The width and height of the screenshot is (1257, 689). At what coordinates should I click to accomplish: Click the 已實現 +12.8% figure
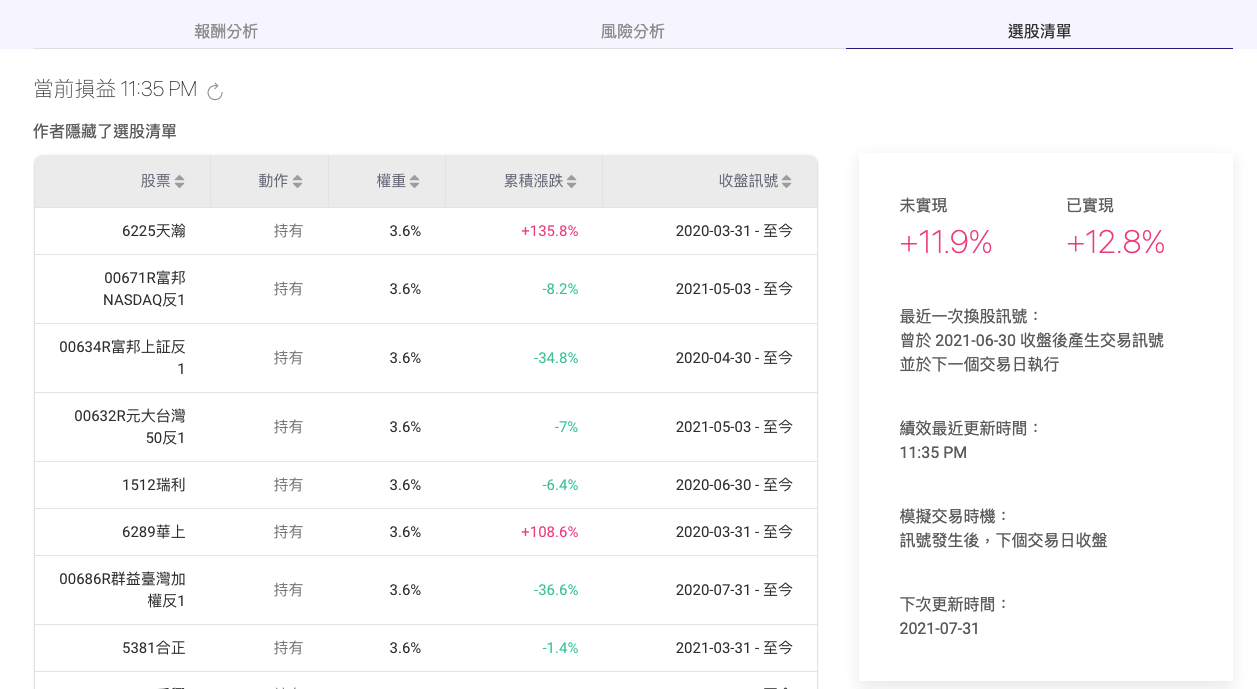[1115, 242]
